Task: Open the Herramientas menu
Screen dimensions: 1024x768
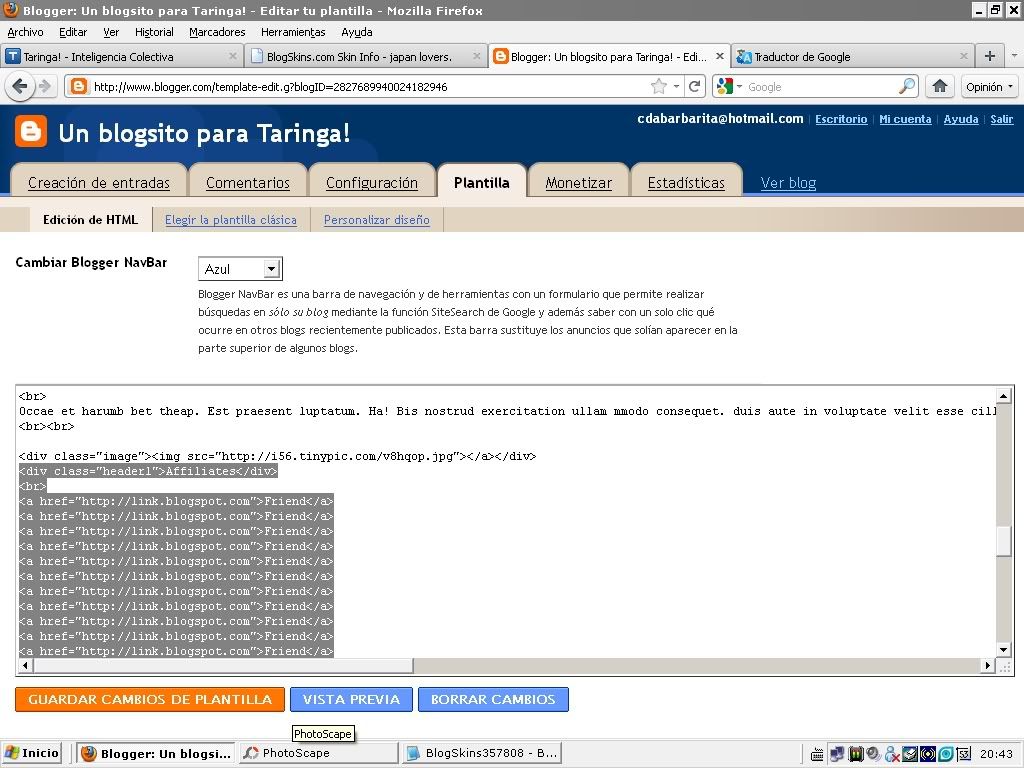Action: pos(293,32)
